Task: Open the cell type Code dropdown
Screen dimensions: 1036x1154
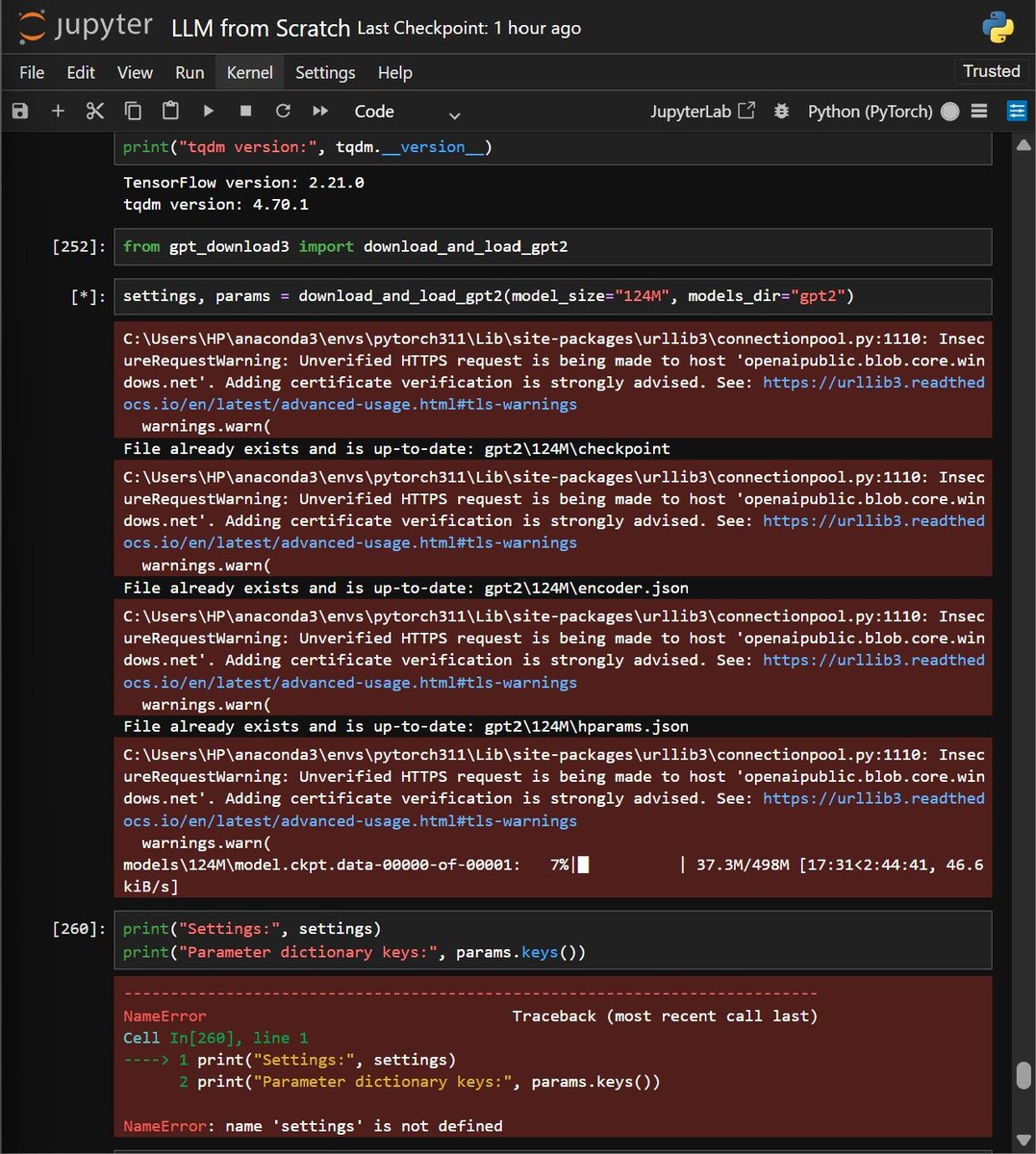Action: click(x=408, y=112)
